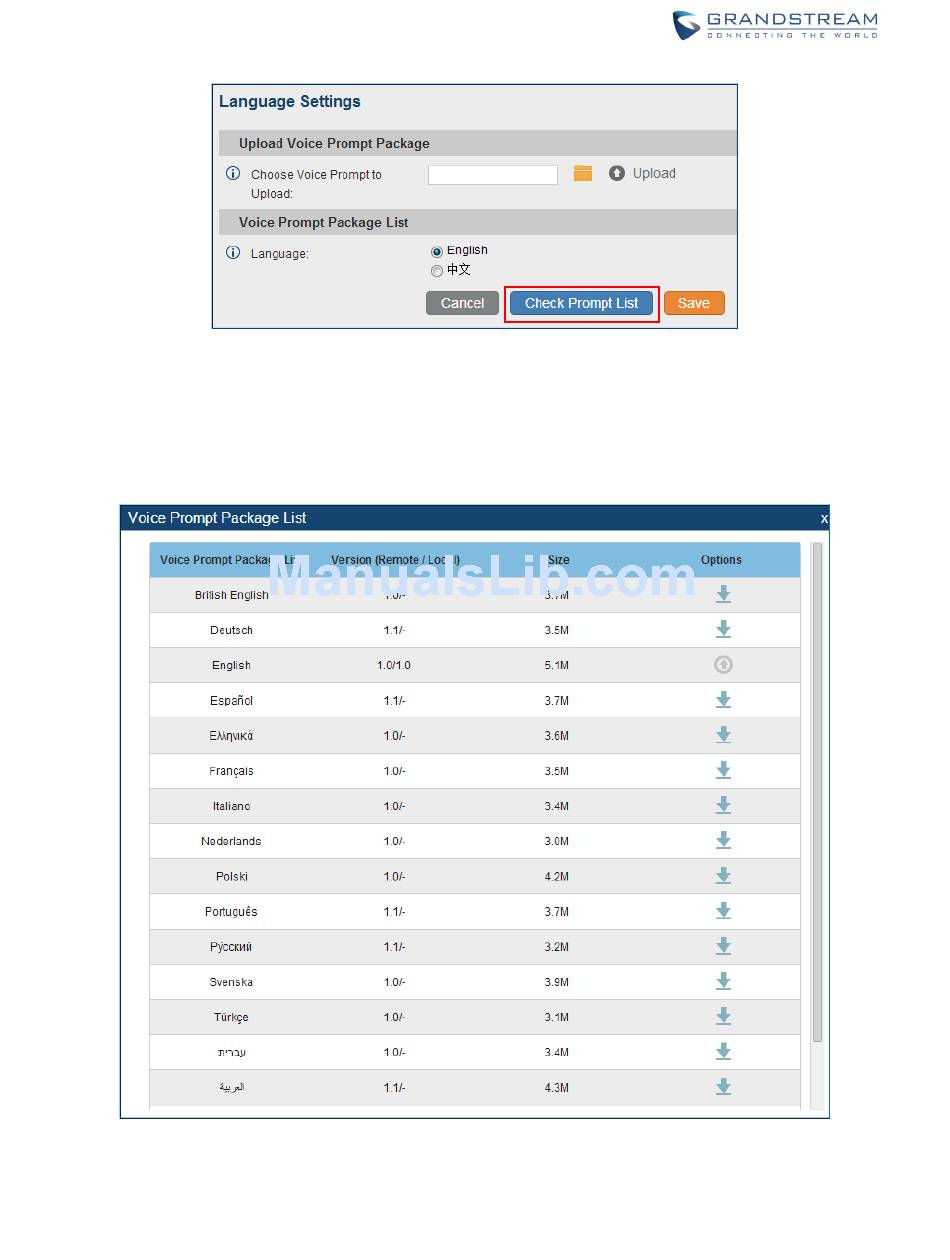Screen dimensions: 950x1260
Task: Download the Español voice prompt package
Action: (723, 701)
